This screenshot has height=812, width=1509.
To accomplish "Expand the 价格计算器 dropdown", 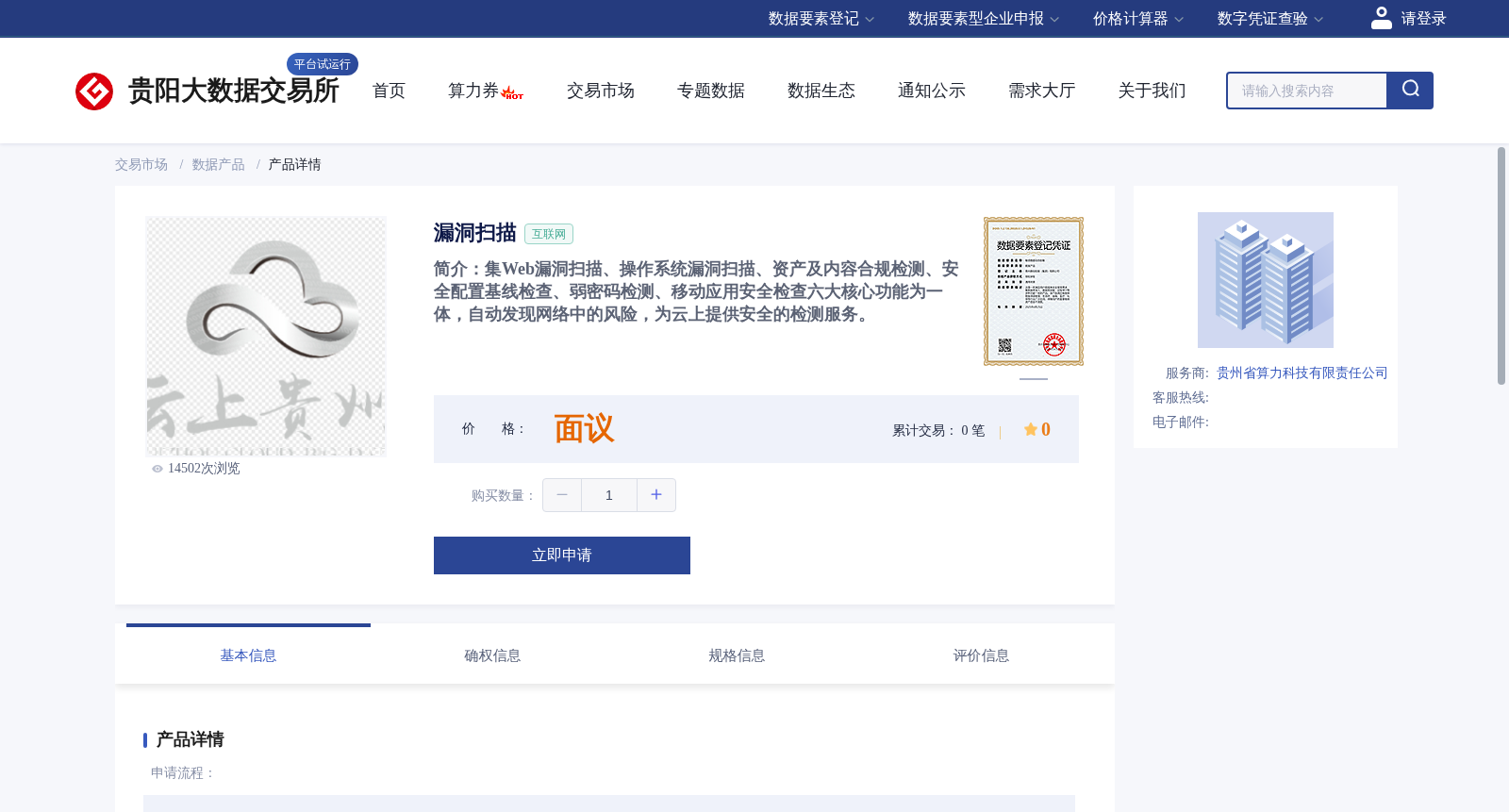I will click(x=1138, y=19).
